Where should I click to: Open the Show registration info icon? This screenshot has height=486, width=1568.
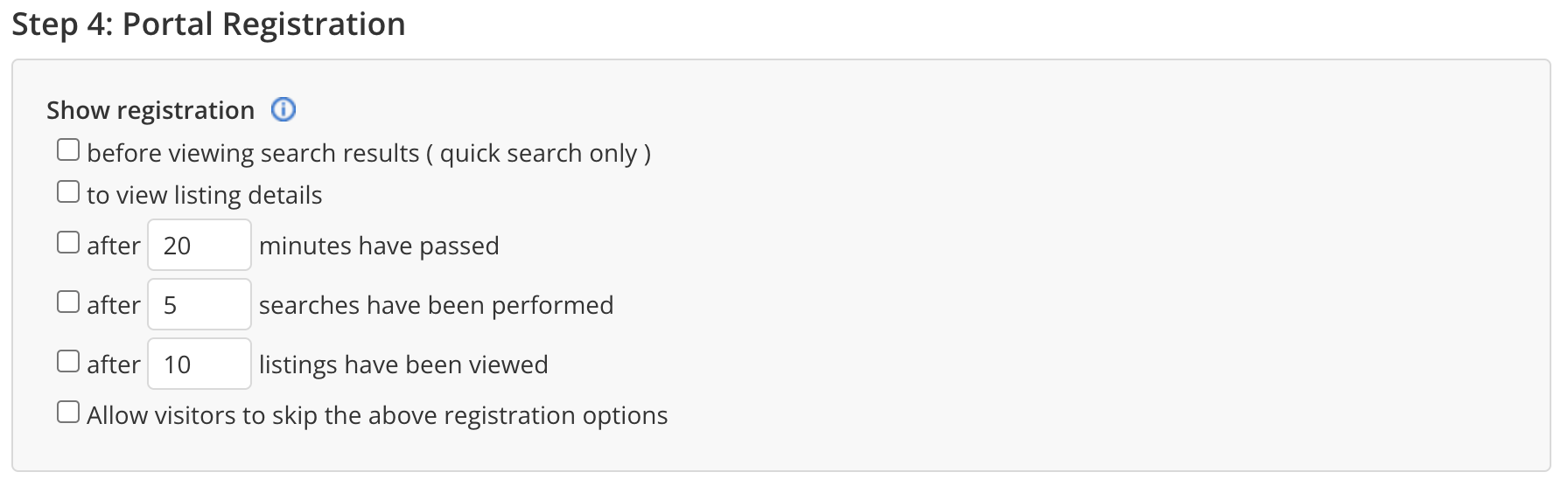tap(283, 109)
